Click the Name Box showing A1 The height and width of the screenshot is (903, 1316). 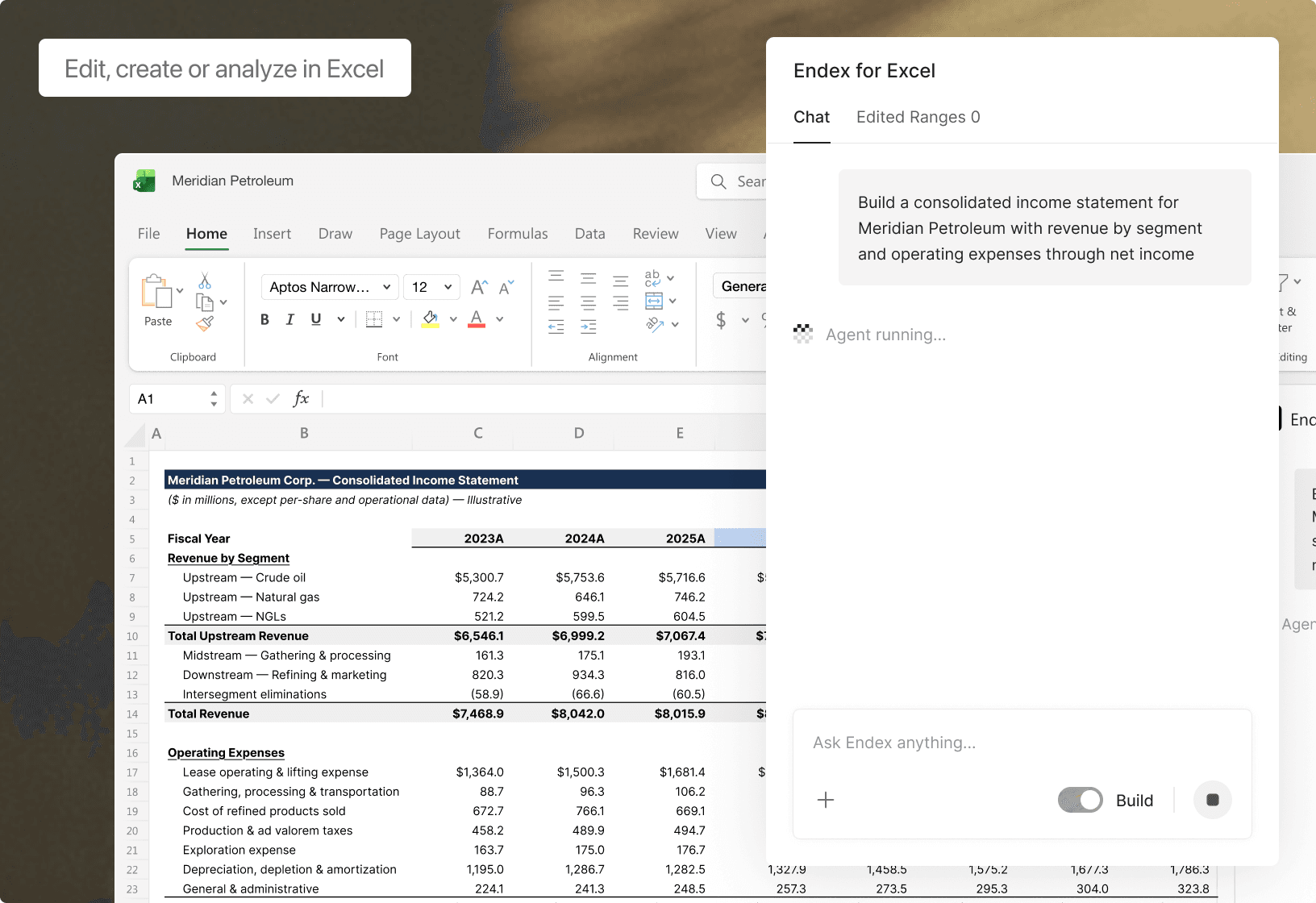[x=177, y=399]
